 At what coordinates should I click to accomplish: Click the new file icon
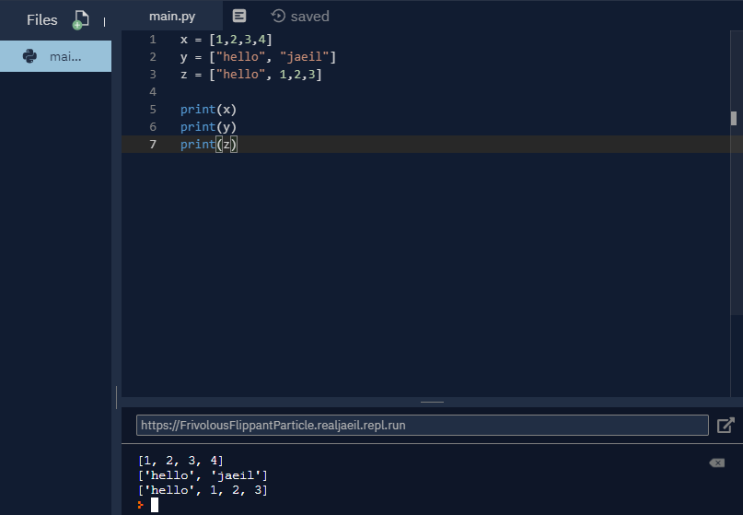pos(81,20)
